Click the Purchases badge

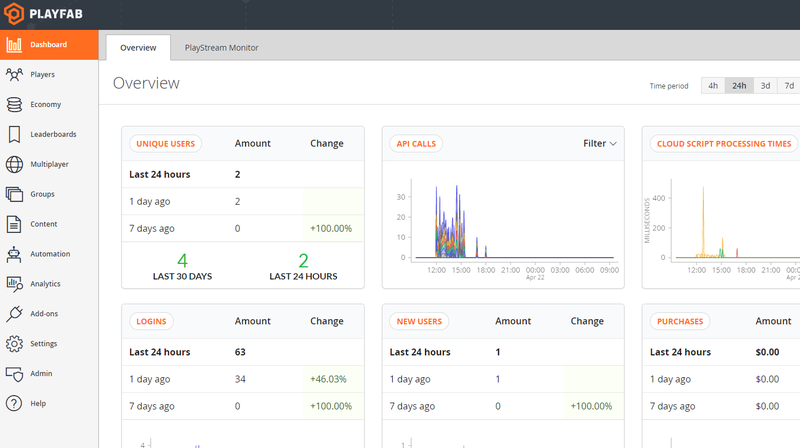pos(680,321)
